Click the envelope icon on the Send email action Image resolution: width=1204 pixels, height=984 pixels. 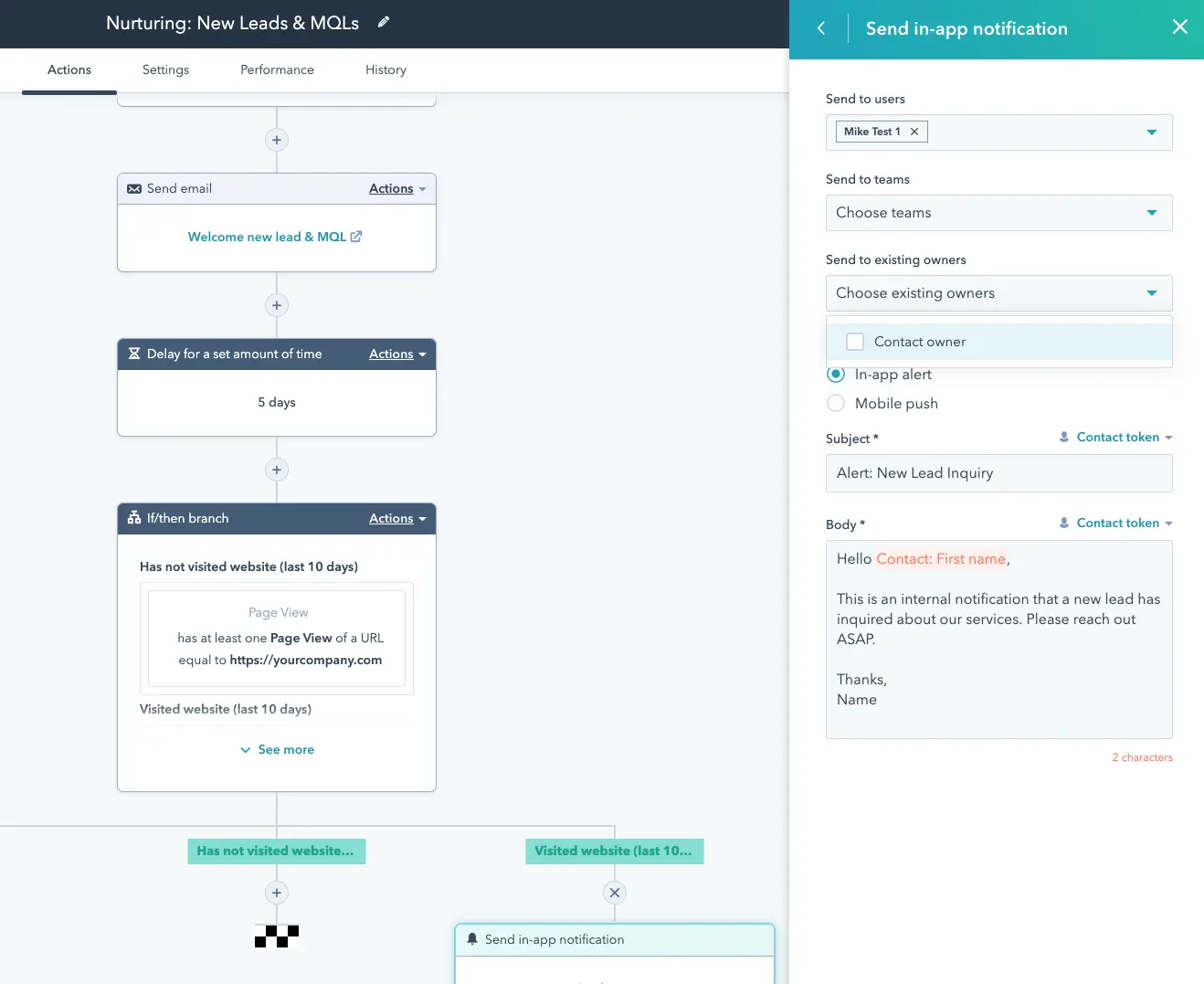(133, 188)
